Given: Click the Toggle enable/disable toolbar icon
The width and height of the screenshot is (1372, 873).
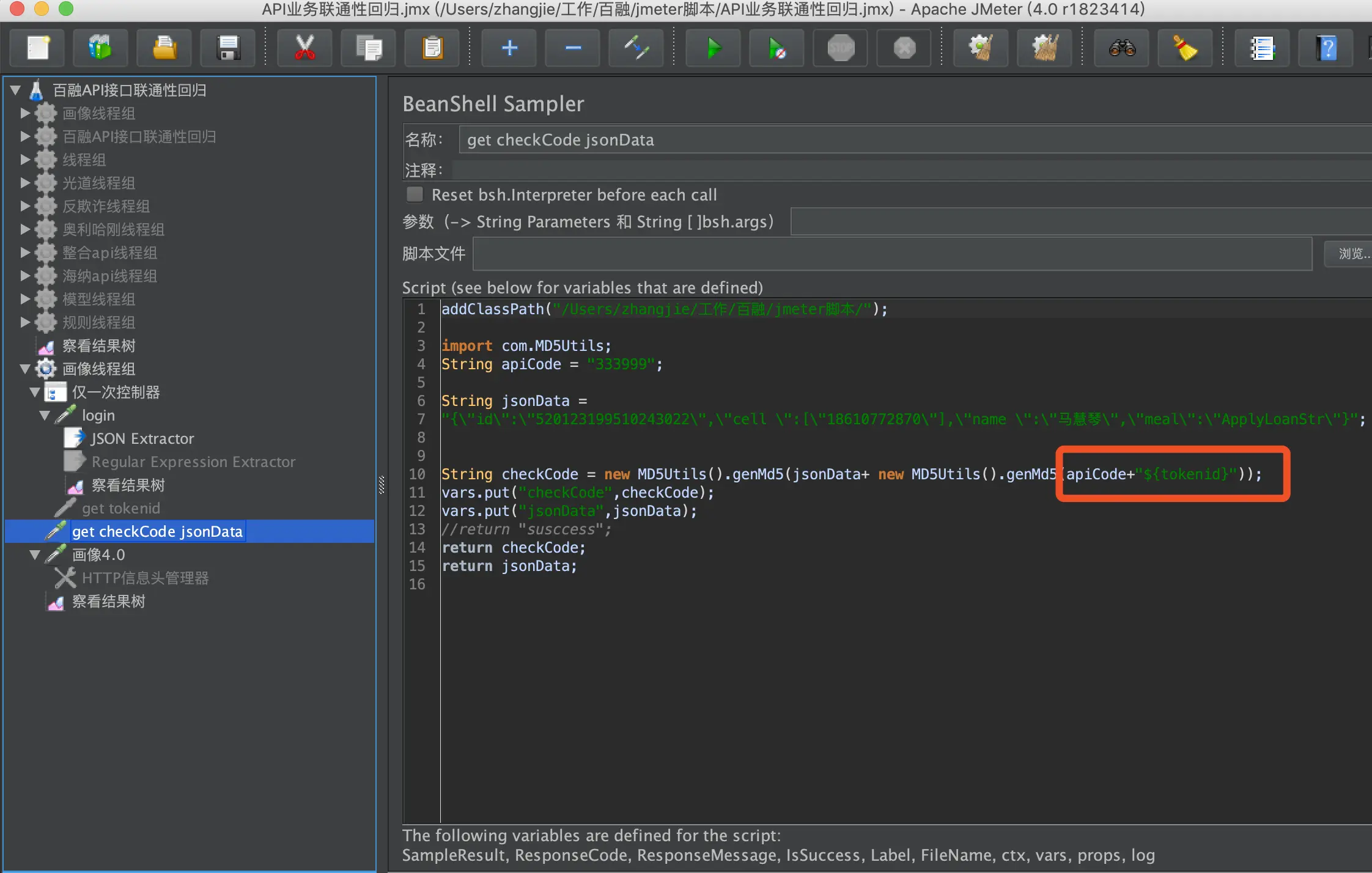Looking at the screenshot, I should [636, 48].
